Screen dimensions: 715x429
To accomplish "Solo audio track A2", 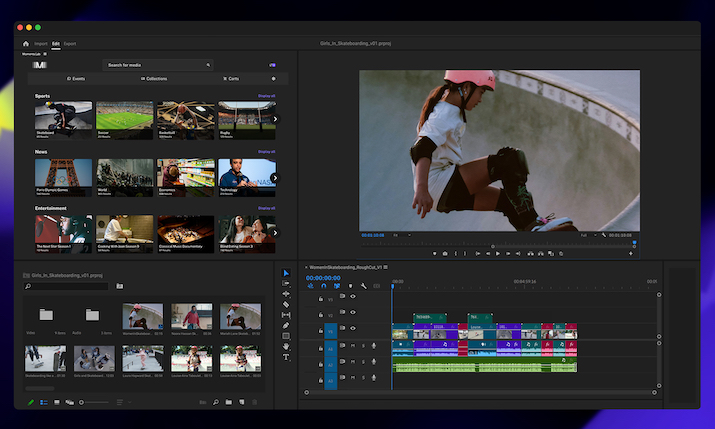I will click(x=363, y=362).
